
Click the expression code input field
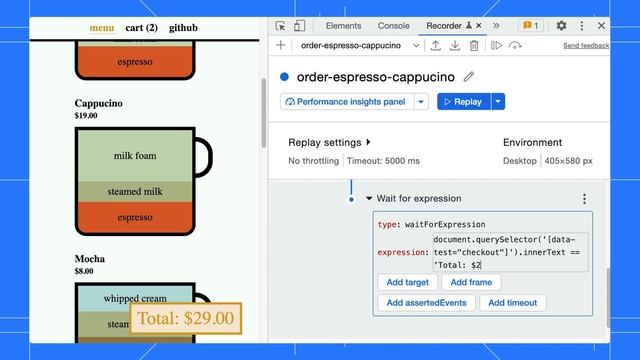tap(510, 252)
